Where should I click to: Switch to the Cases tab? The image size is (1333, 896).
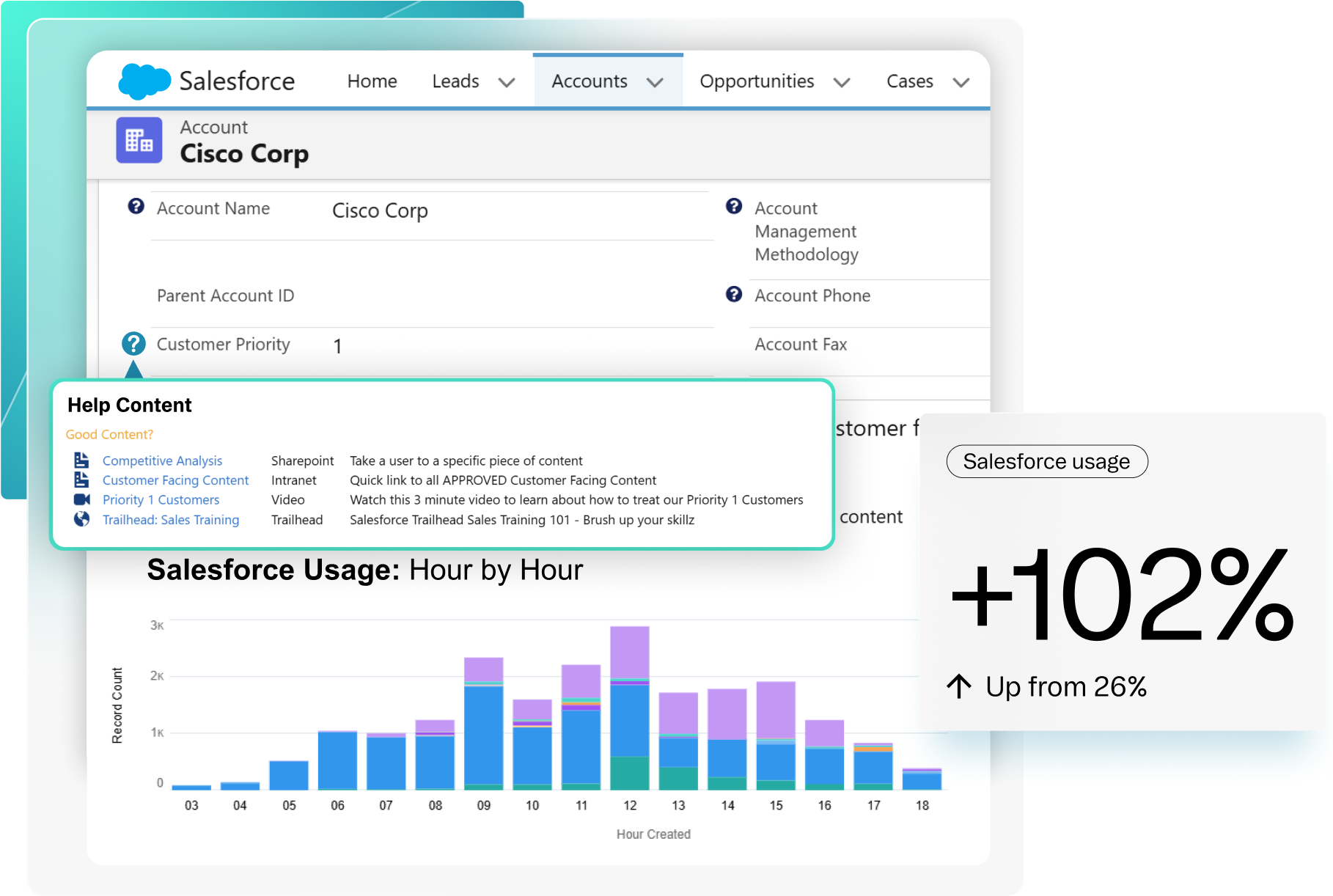[x=910, y=81]
